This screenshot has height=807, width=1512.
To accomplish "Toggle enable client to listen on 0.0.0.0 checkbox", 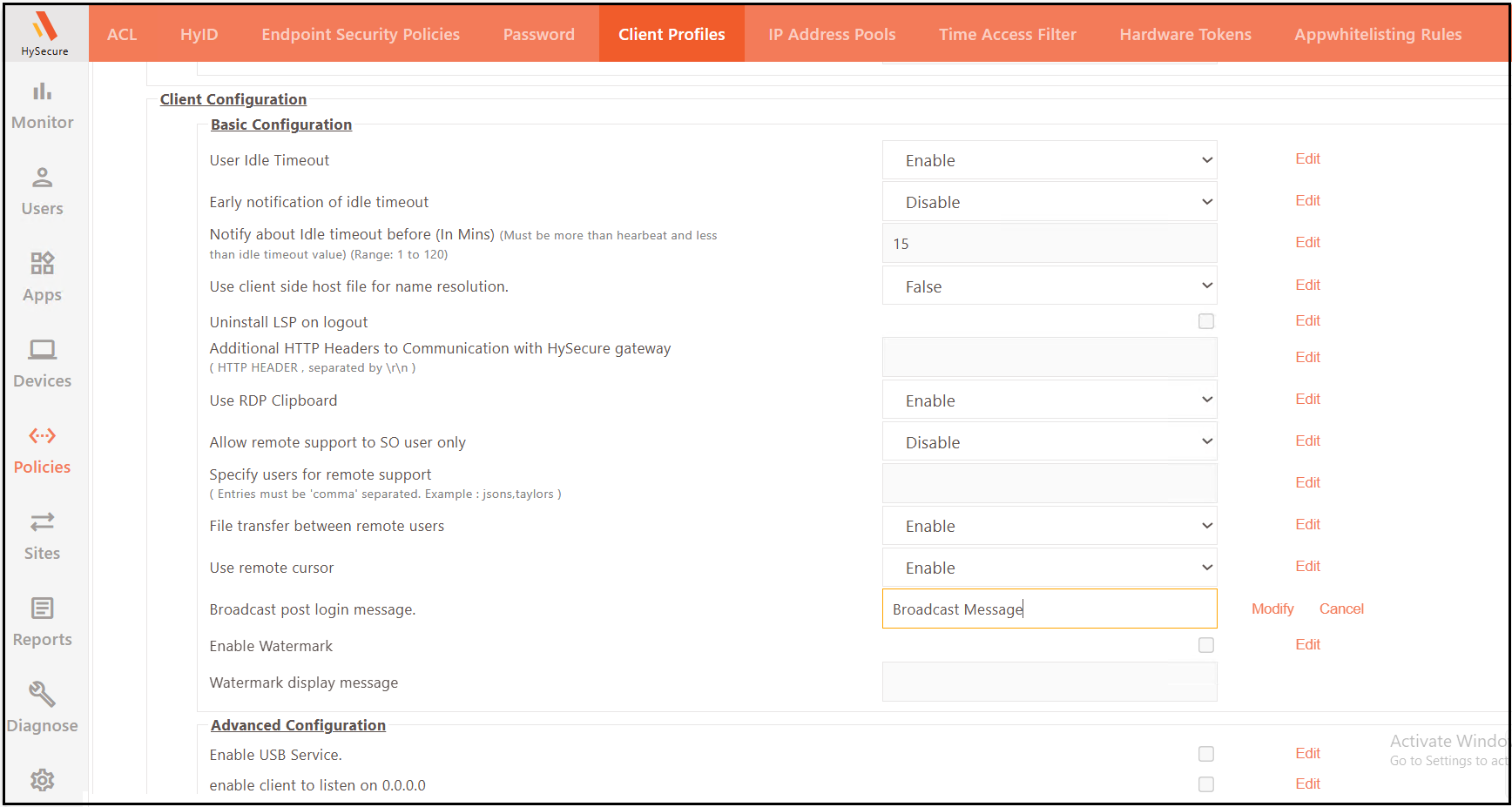I will click(1206, 784).
